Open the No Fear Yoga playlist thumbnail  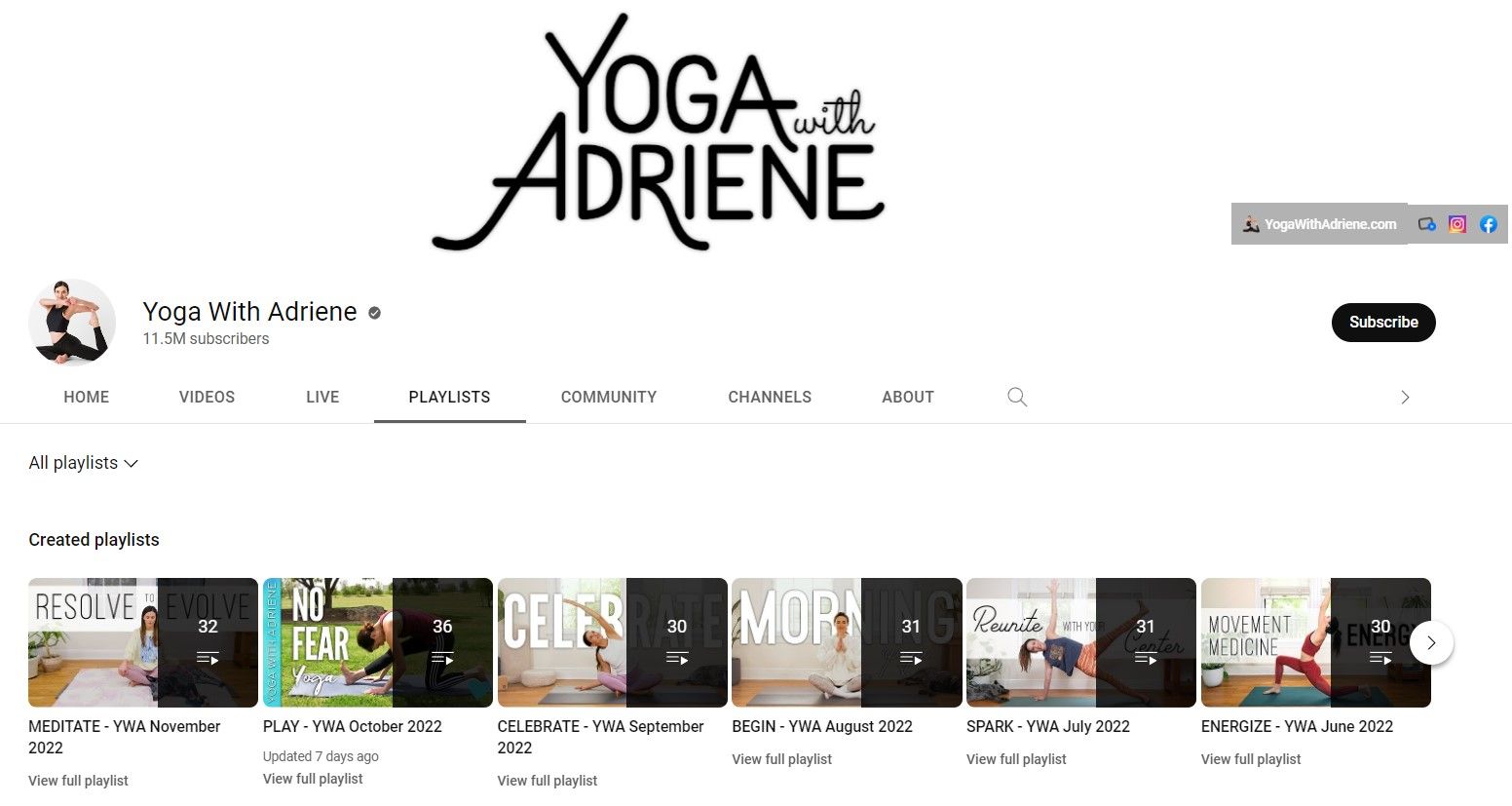[378, 642]
